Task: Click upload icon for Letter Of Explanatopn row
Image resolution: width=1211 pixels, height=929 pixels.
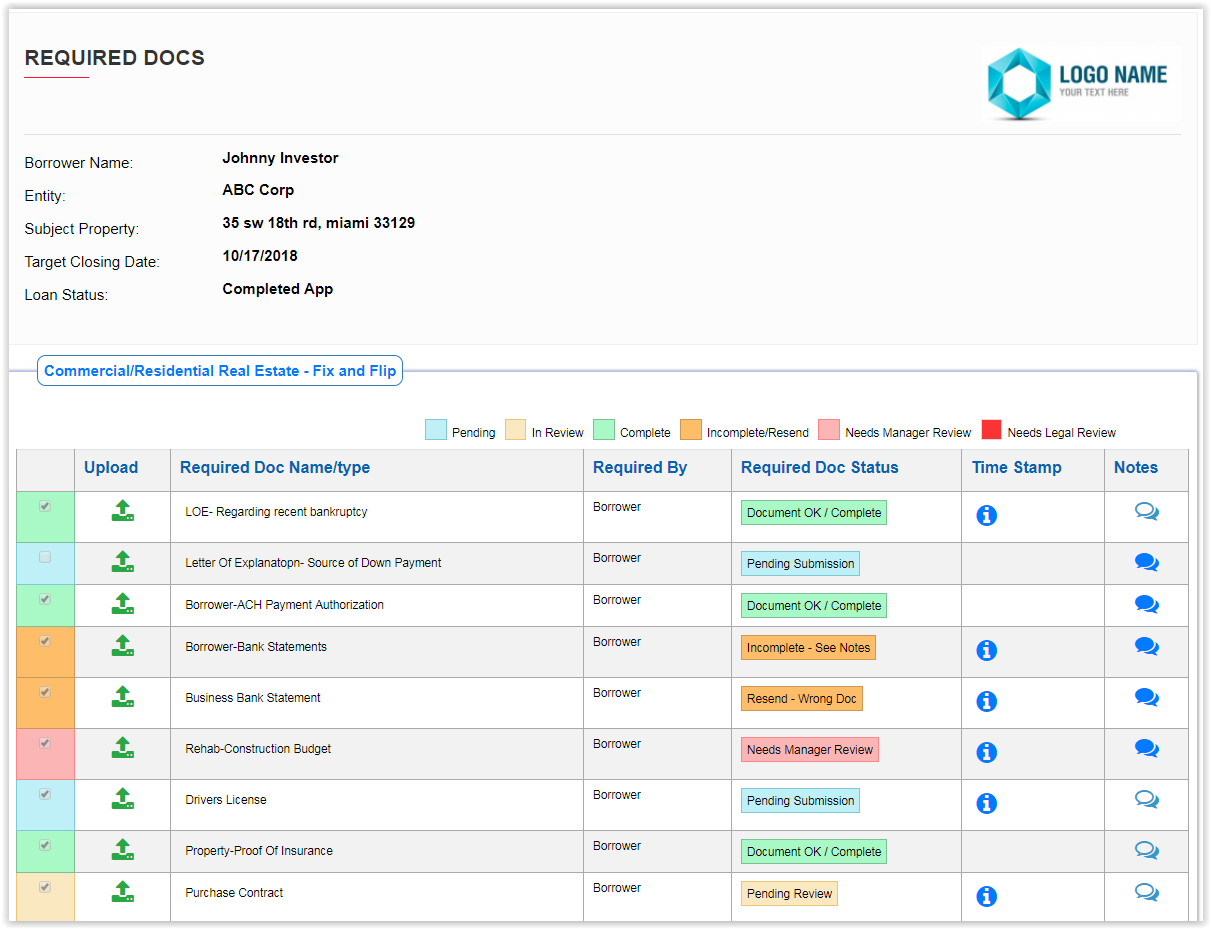Action: tap(123, 561)
